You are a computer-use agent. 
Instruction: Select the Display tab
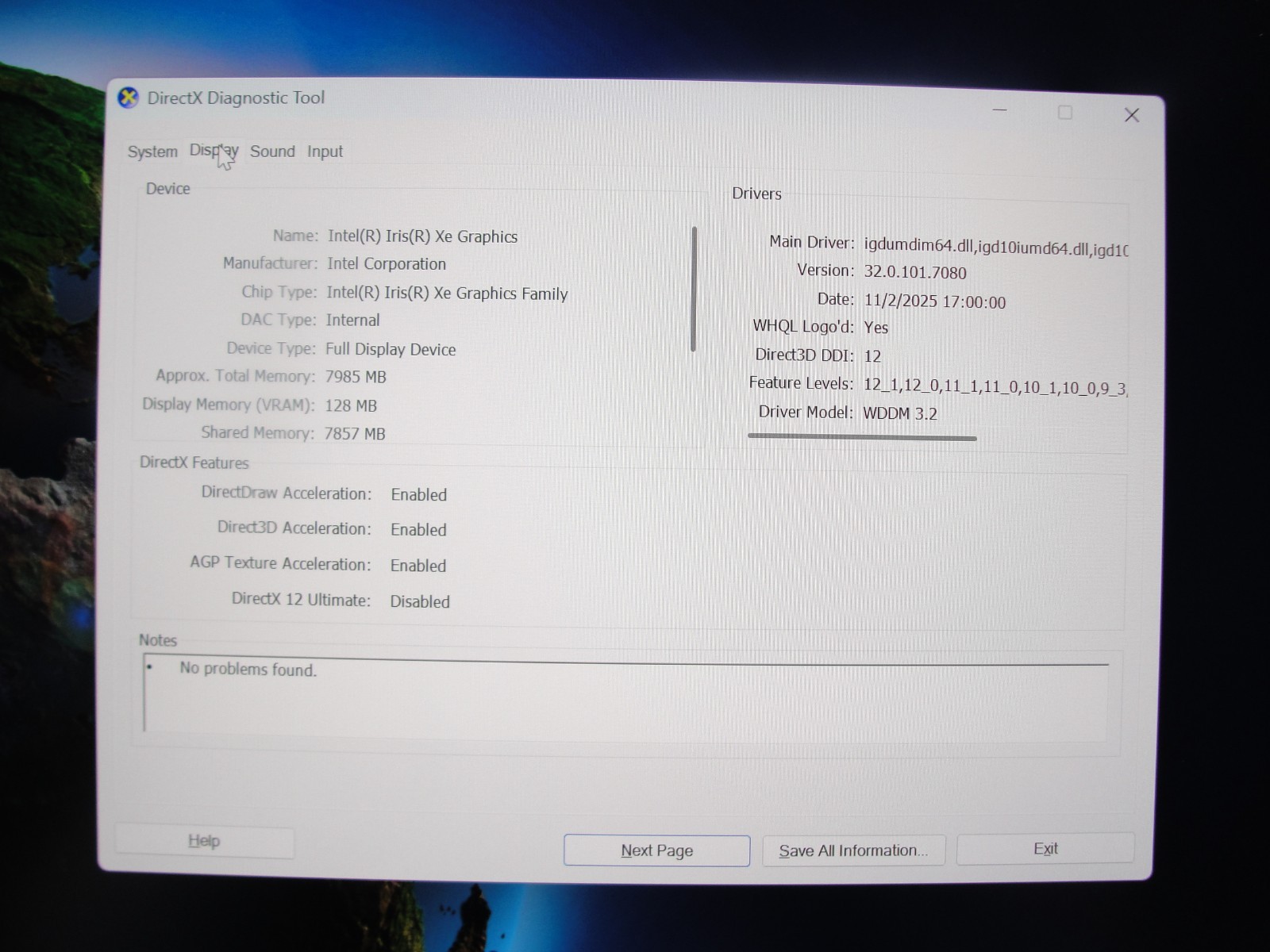tap(214, 150)
